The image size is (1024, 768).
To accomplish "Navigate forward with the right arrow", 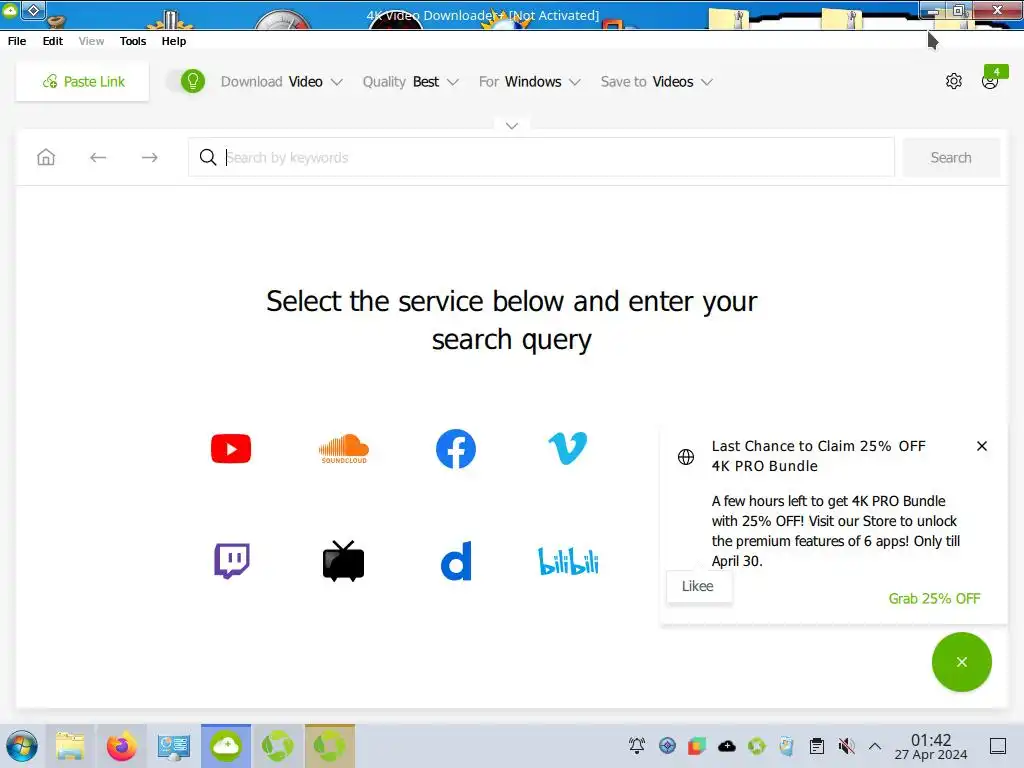I will (150, 157).
